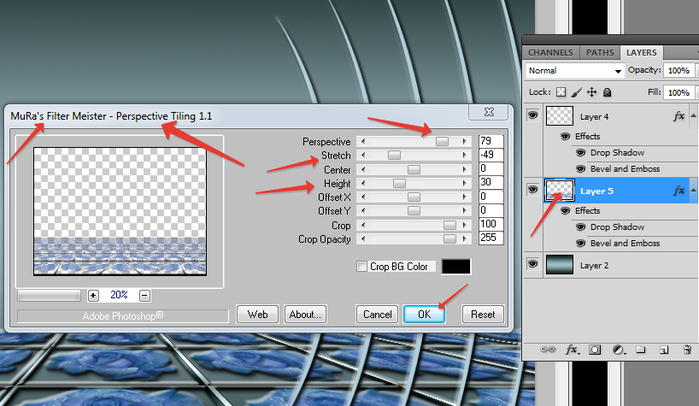Toggle Layer 4 Effects visibility eye
This screenshot has height=406, width=699.
pos(565,136)
